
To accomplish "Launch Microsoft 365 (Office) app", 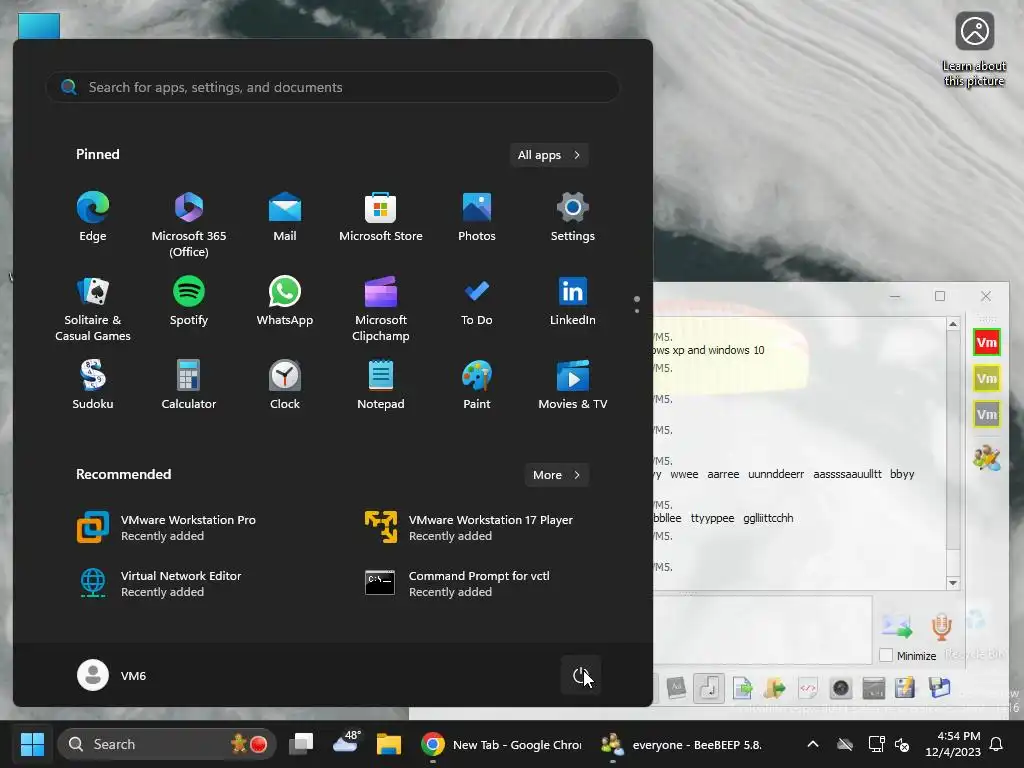I will [x=189, y=225].
